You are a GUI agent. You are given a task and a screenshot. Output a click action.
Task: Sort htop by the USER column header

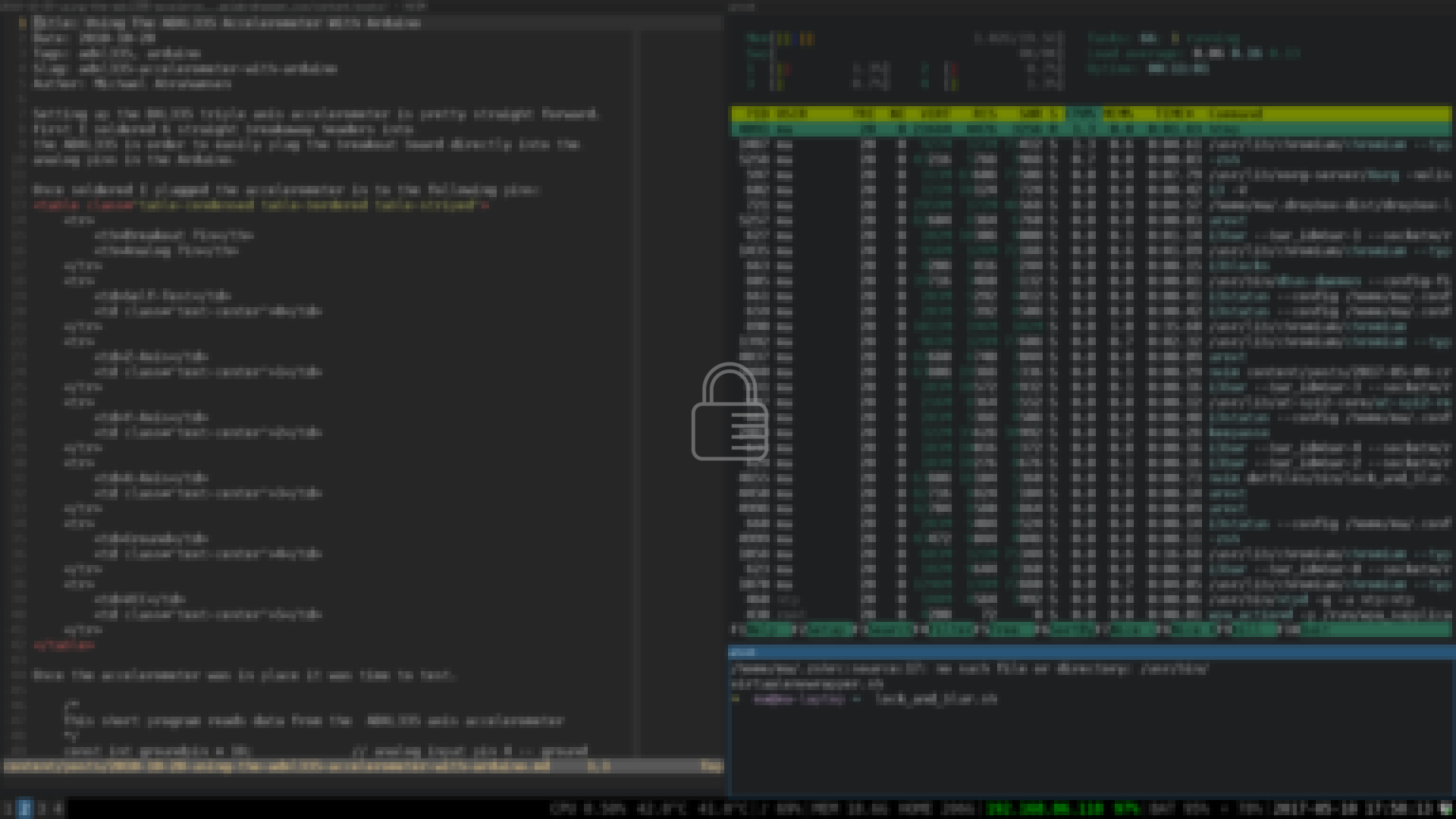click(792, 114)
